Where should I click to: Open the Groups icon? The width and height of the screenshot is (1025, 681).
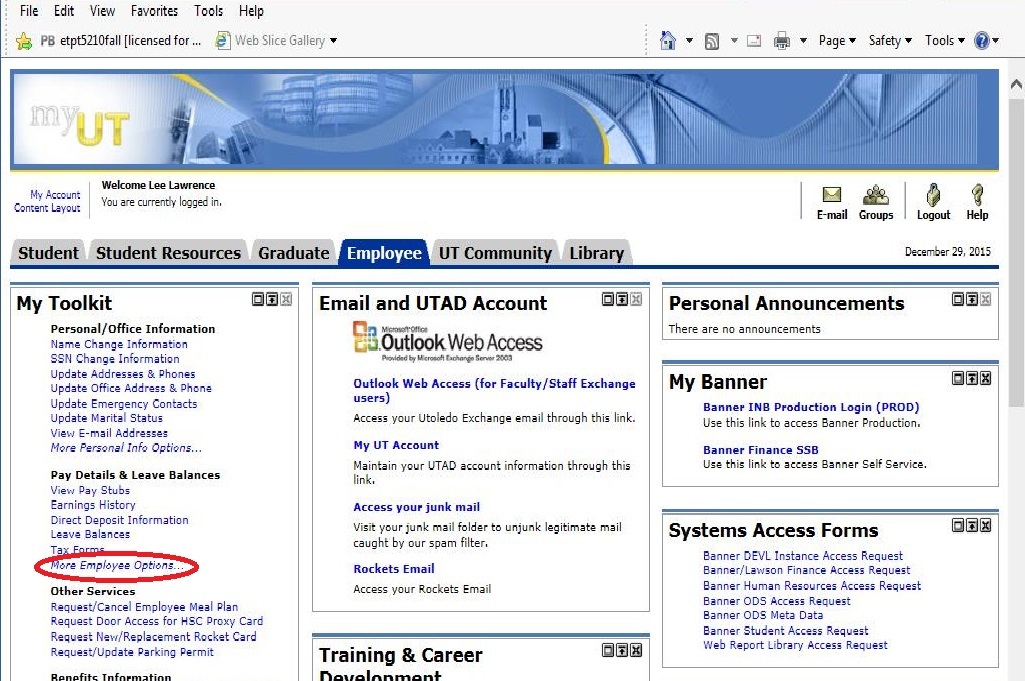876,195
